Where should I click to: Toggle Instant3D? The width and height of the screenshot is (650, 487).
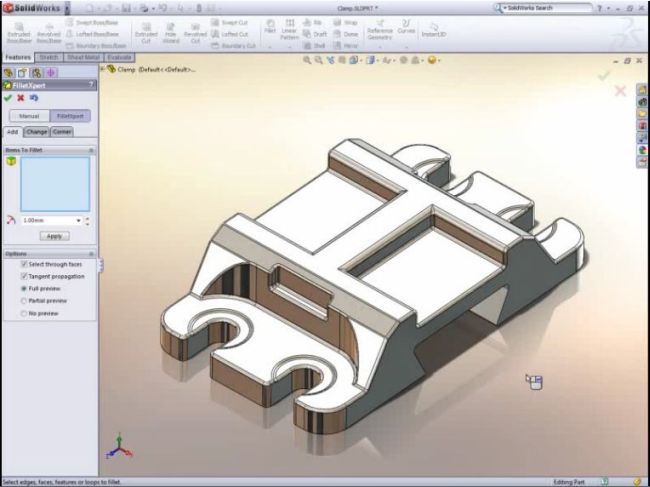click(434, 29)
